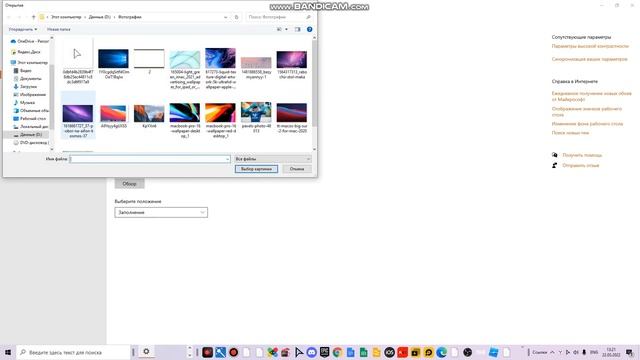
Task: Open Microsoft Edge from the taskbar
Action: [x=441, y=352]
